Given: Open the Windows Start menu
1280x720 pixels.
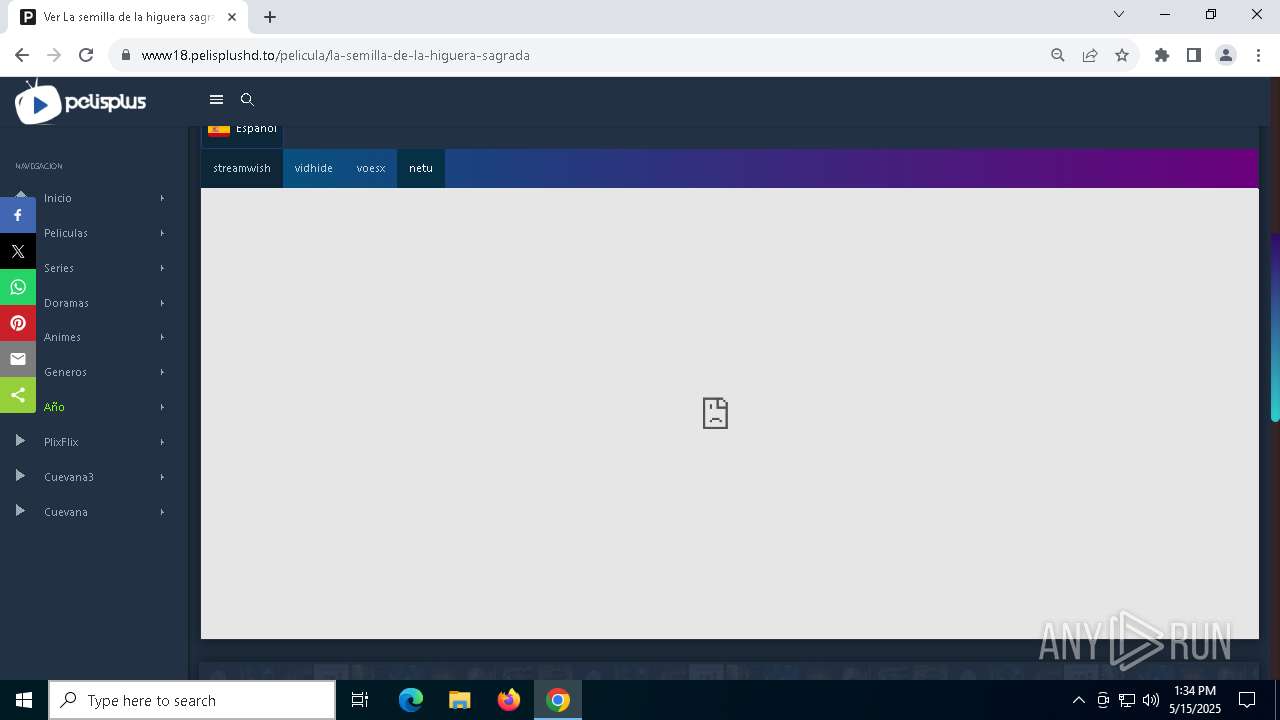Looking at the screenshot, I should (x=24, y=700).
